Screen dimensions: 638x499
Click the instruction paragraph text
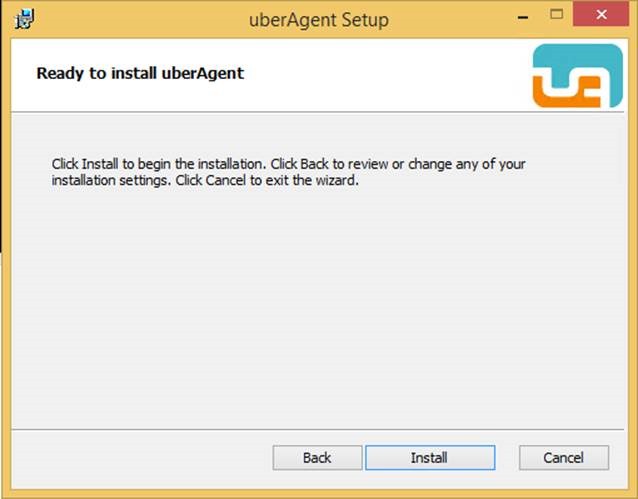click(x=288, y=172)
